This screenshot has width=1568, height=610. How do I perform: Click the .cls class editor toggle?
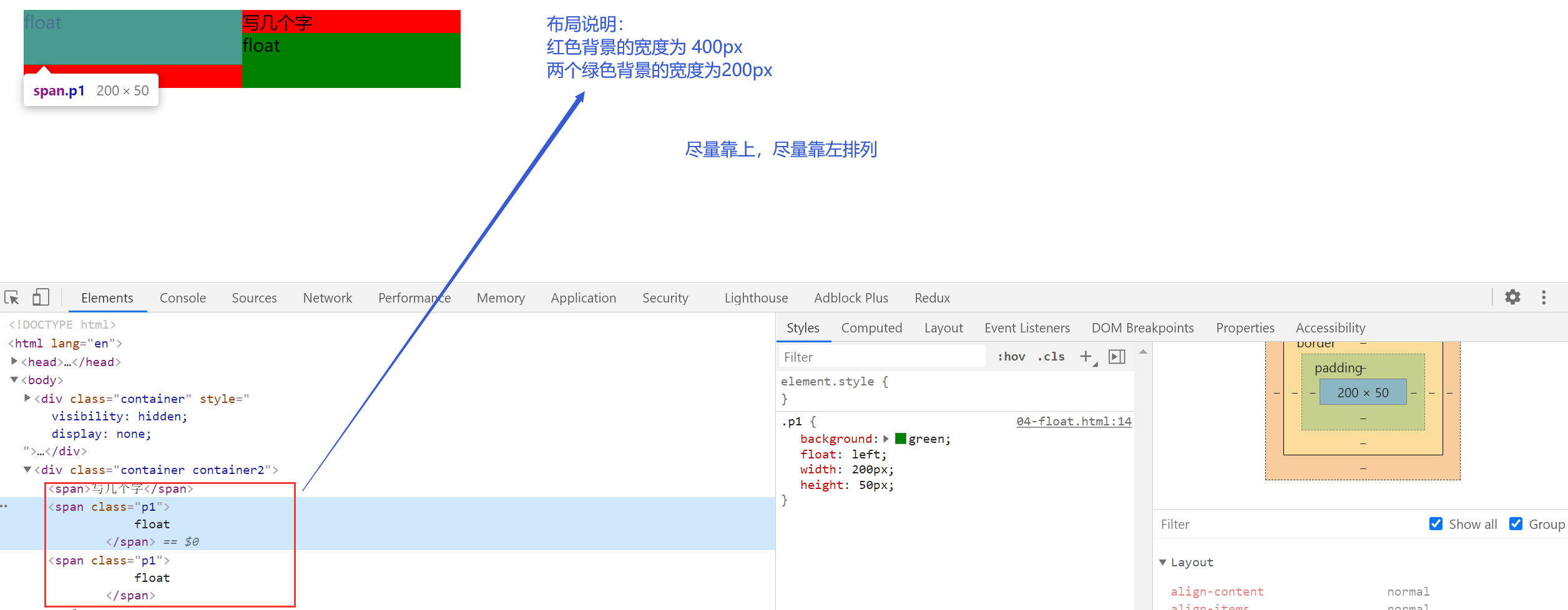pyautogui.click(x=1051, y=357)
